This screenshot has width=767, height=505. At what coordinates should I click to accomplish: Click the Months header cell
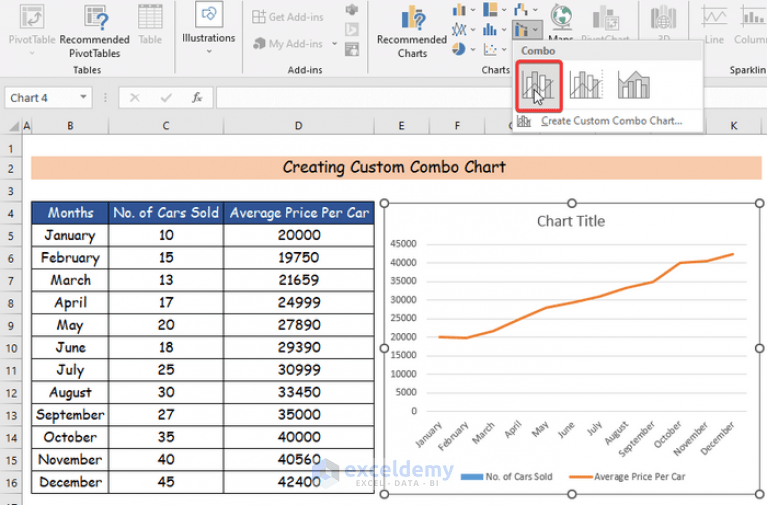[70, 213]
